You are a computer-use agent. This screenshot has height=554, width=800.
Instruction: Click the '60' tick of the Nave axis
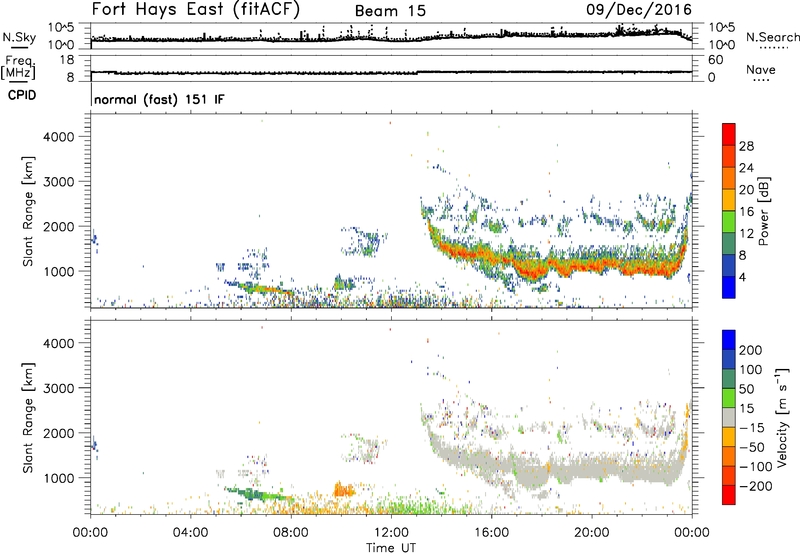coord(715,60)
